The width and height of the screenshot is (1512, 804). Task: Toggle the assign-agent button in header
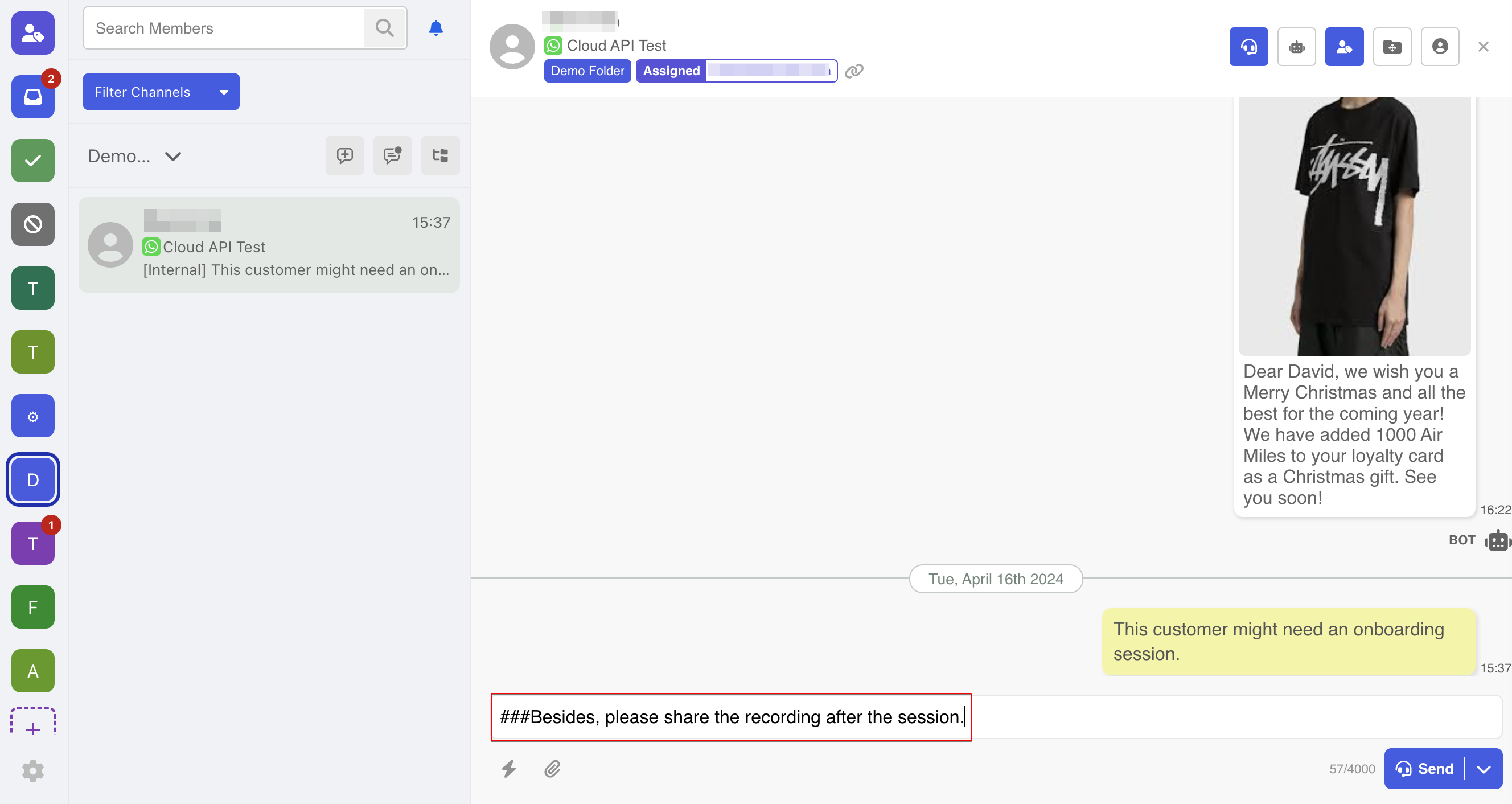coord(1344,46)
